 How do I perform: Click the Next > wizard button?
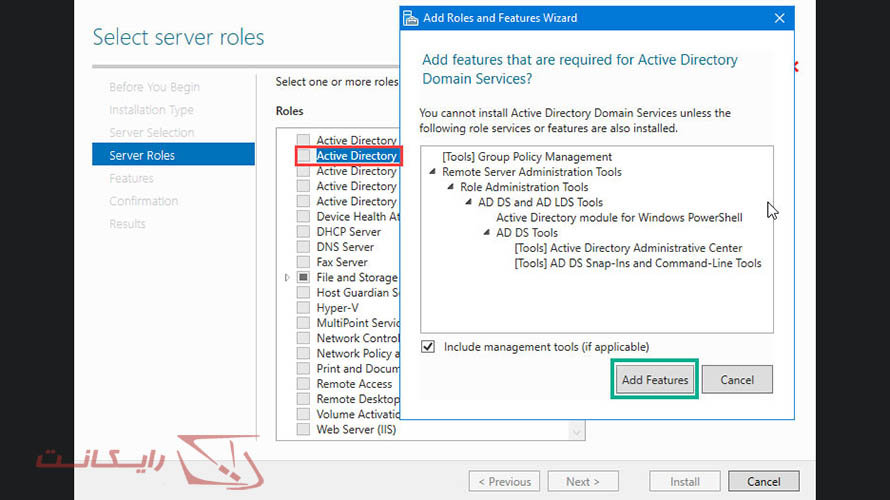(583, 481)
